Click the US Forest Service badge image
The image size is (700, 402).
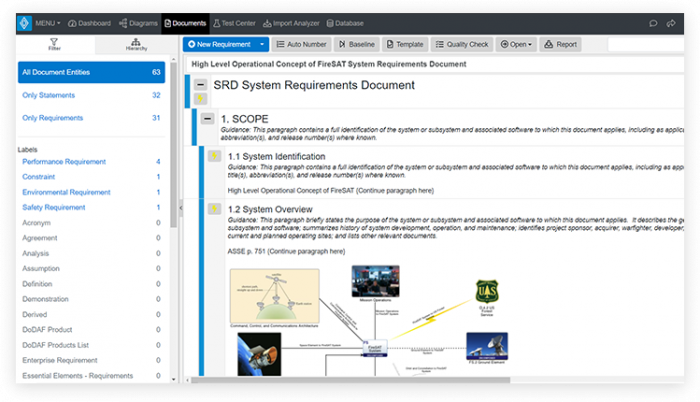tap(487, 292)
